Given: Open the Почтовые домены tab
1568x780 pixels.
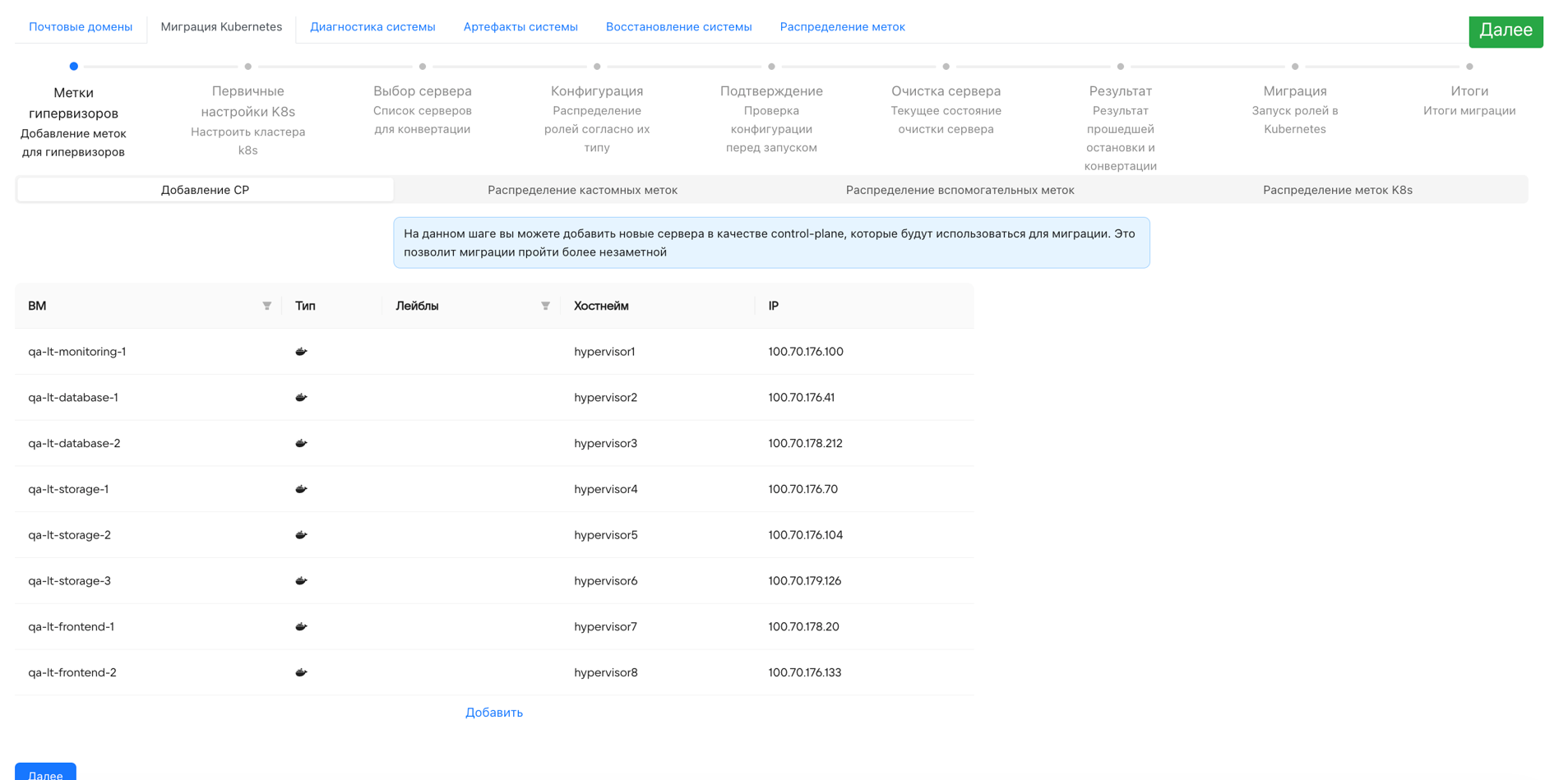Looking at the screenshot, I should (81, 27).
